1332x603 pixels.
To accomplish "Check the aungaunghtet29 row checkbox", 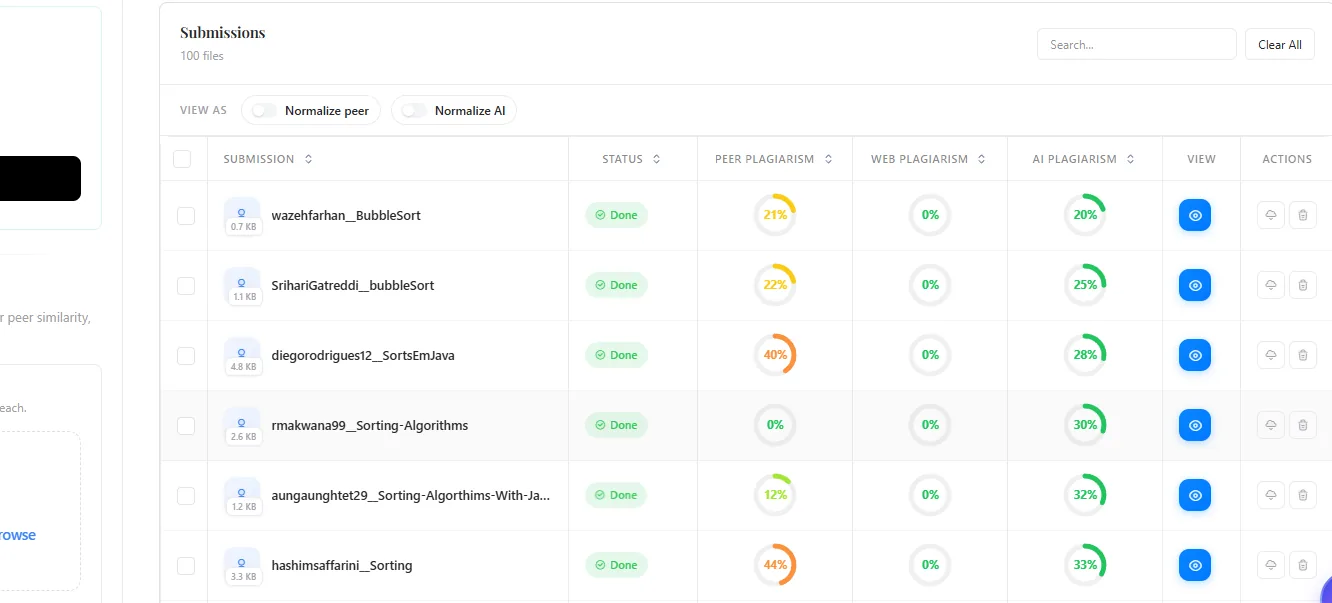I will click(x=186, y=495).
